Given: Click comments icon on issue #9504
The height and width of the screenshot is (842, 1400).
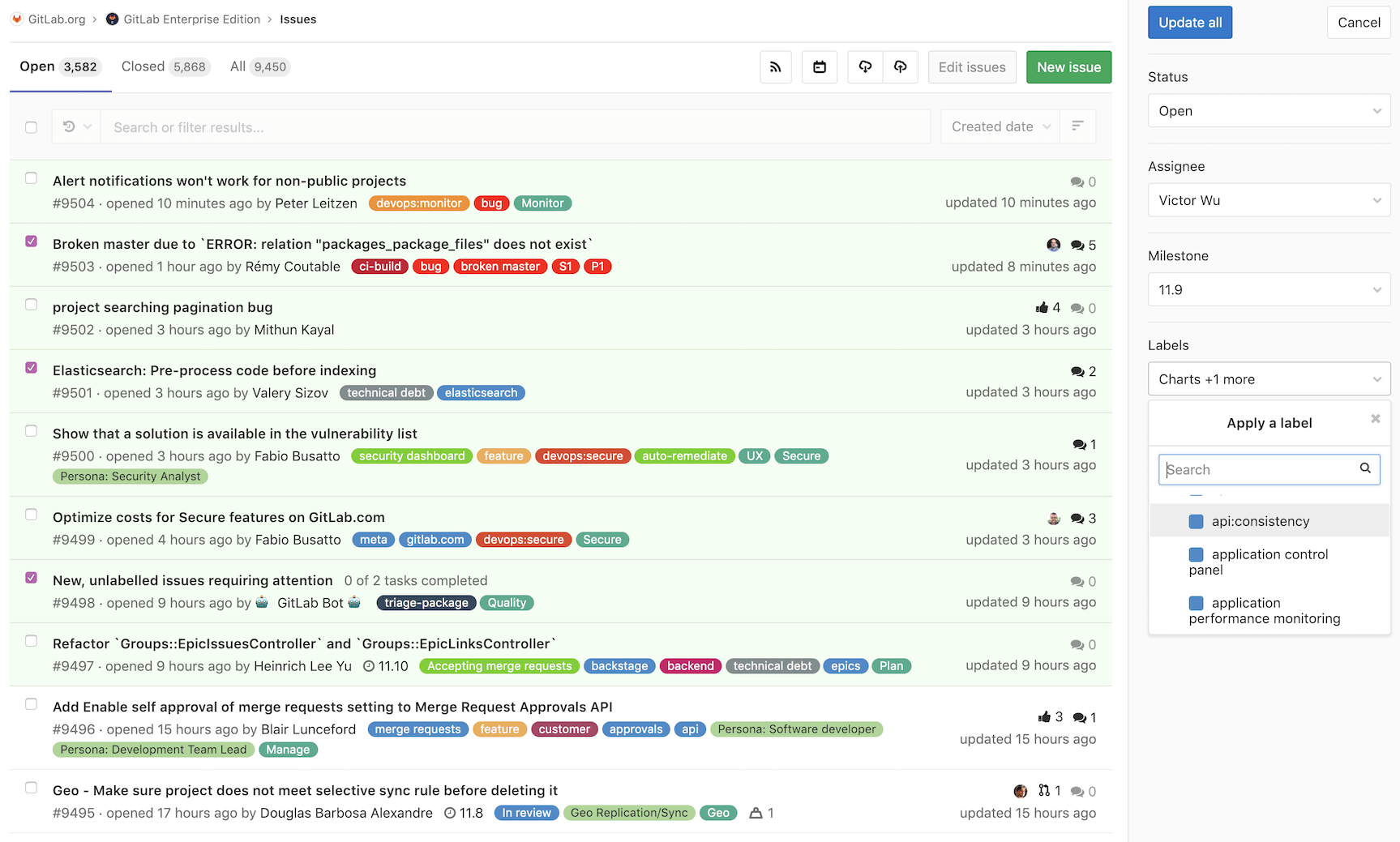Looking at the screenshot, I should point(1077,182).
